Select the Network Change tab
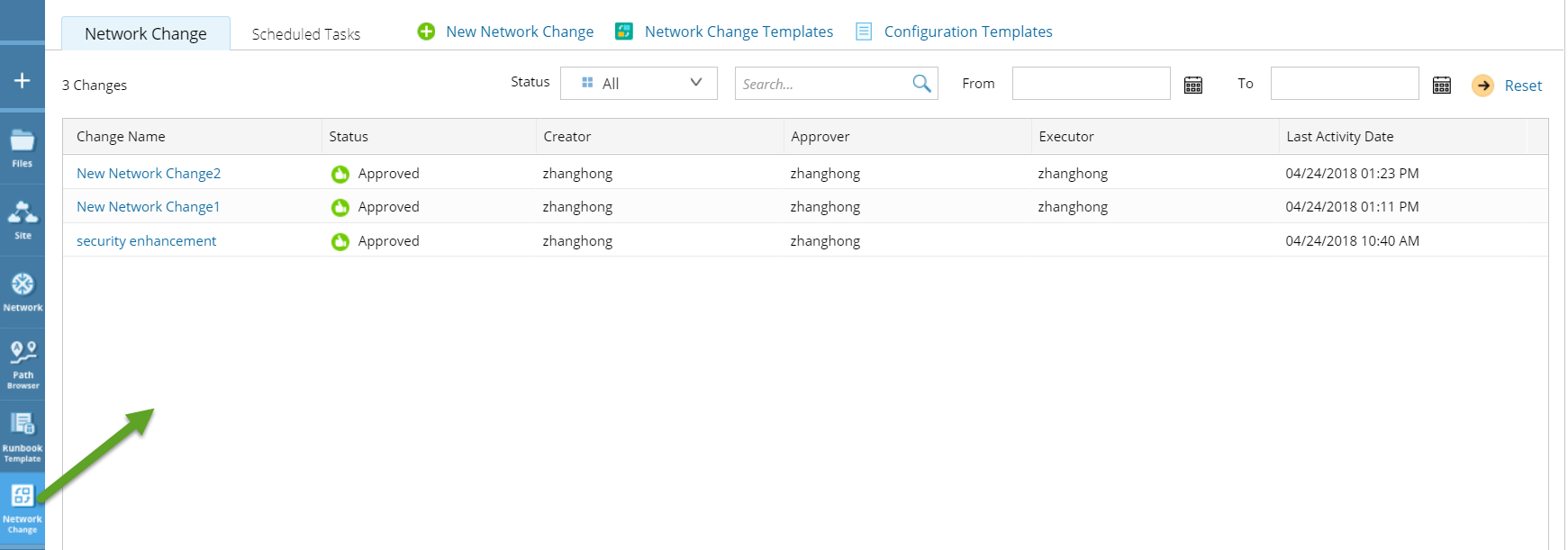 146,34
